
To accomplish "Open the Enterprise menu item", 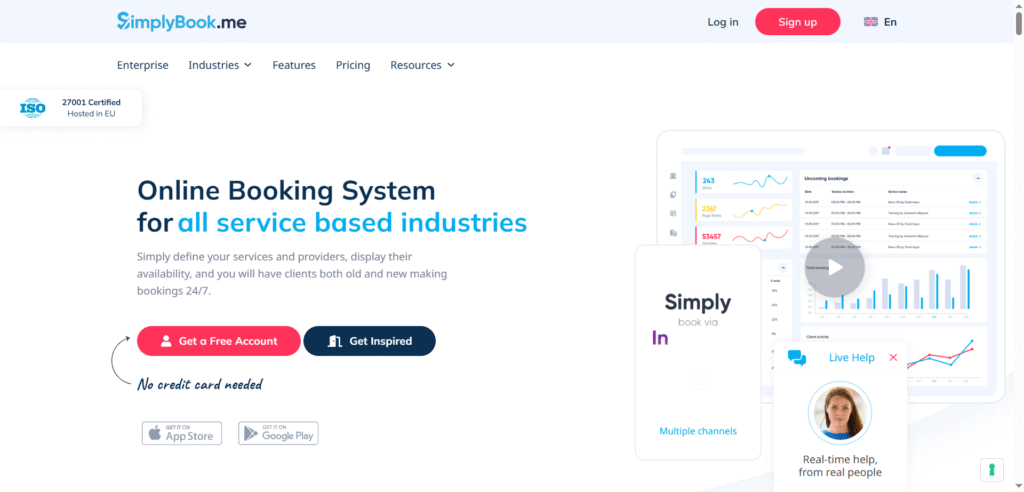I will [x=142, y=65].
